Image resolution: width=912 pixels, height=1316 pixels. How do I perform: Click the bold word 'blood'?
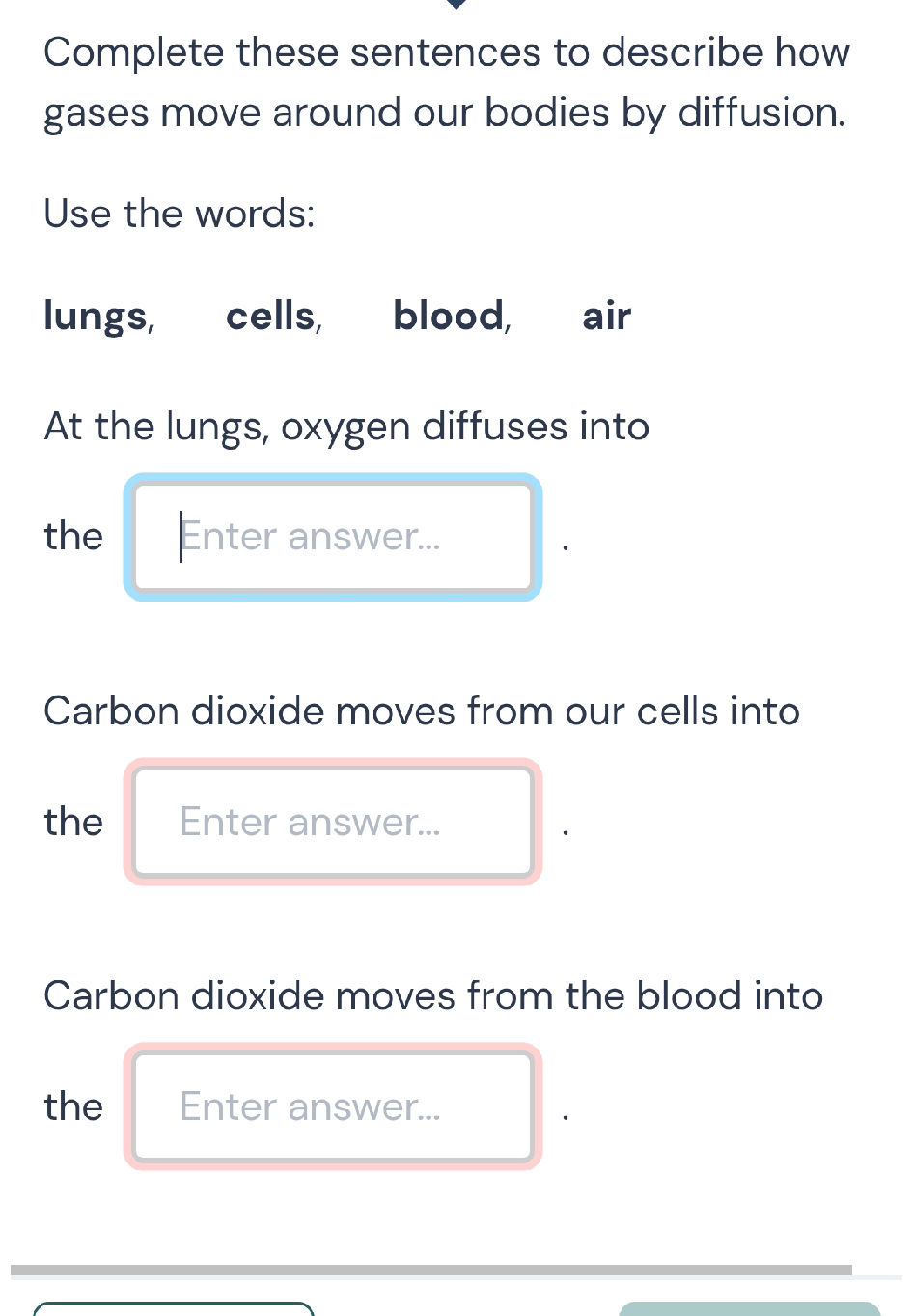[449, 317]
